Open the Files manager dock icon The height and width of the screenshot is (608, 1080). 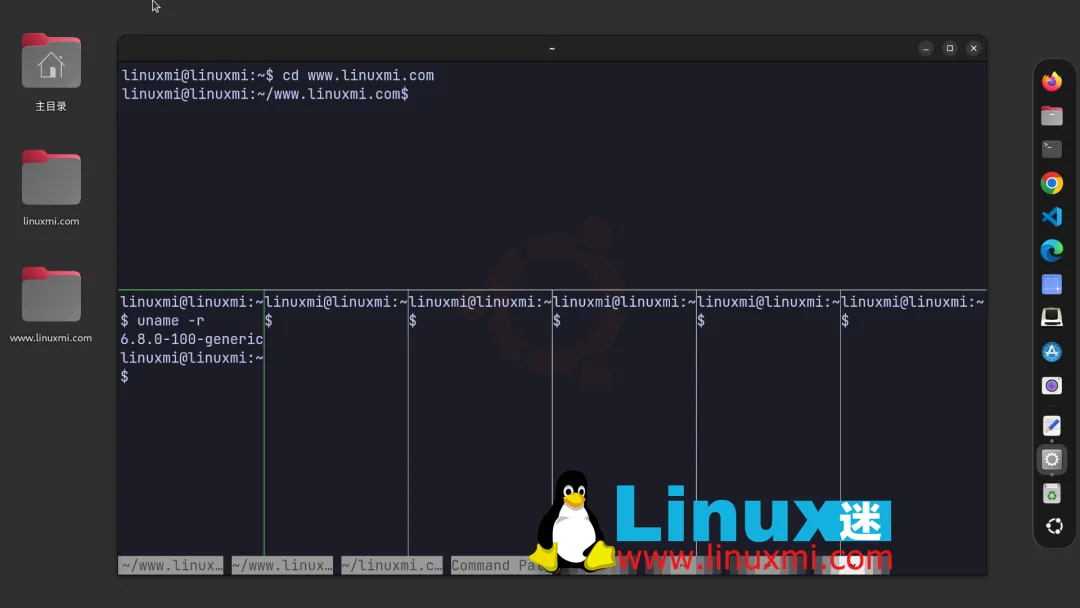(1051, 116)
